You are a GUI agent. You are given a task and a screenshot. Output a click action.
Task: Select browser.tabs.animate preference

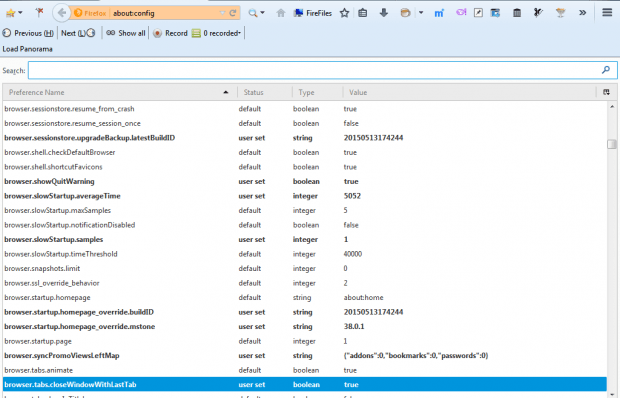coord(305,370)
